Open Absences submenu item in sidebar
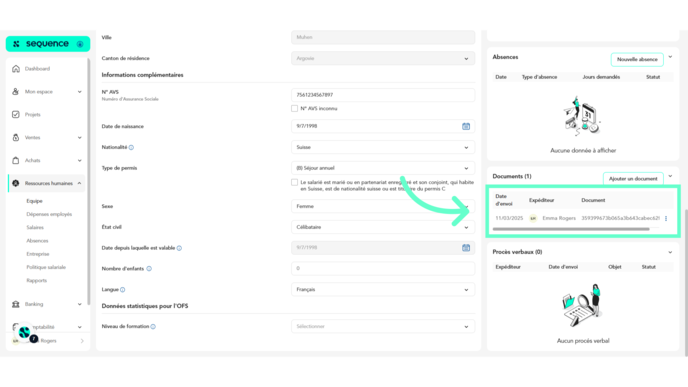688x387 pixels. point(37,240)
